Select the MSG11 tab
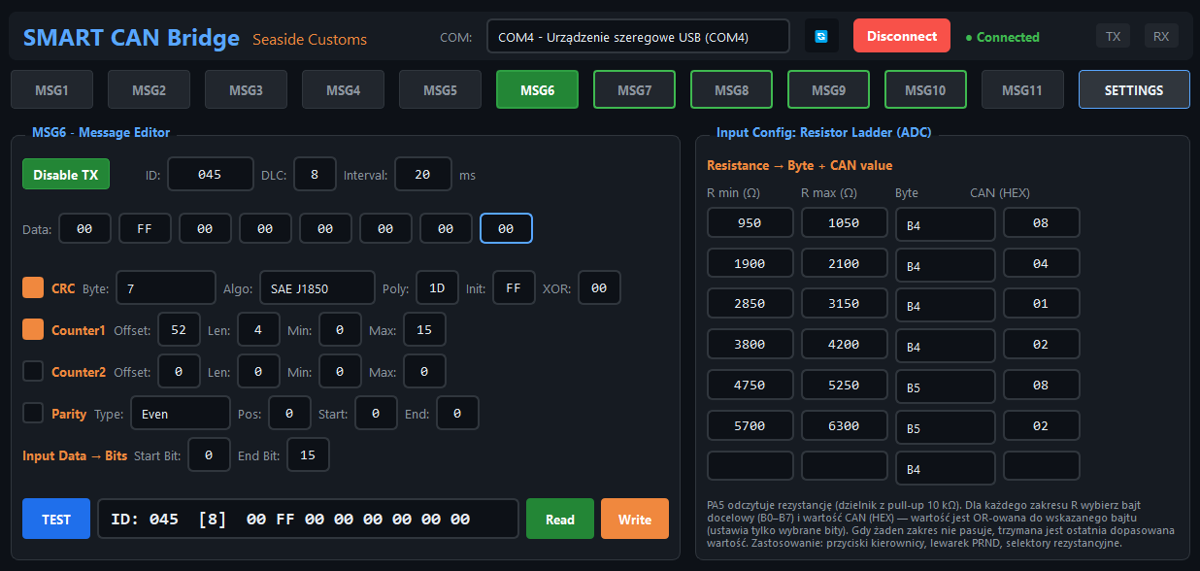Viewport: 1200px width, 571px height. click(1022, 90)
